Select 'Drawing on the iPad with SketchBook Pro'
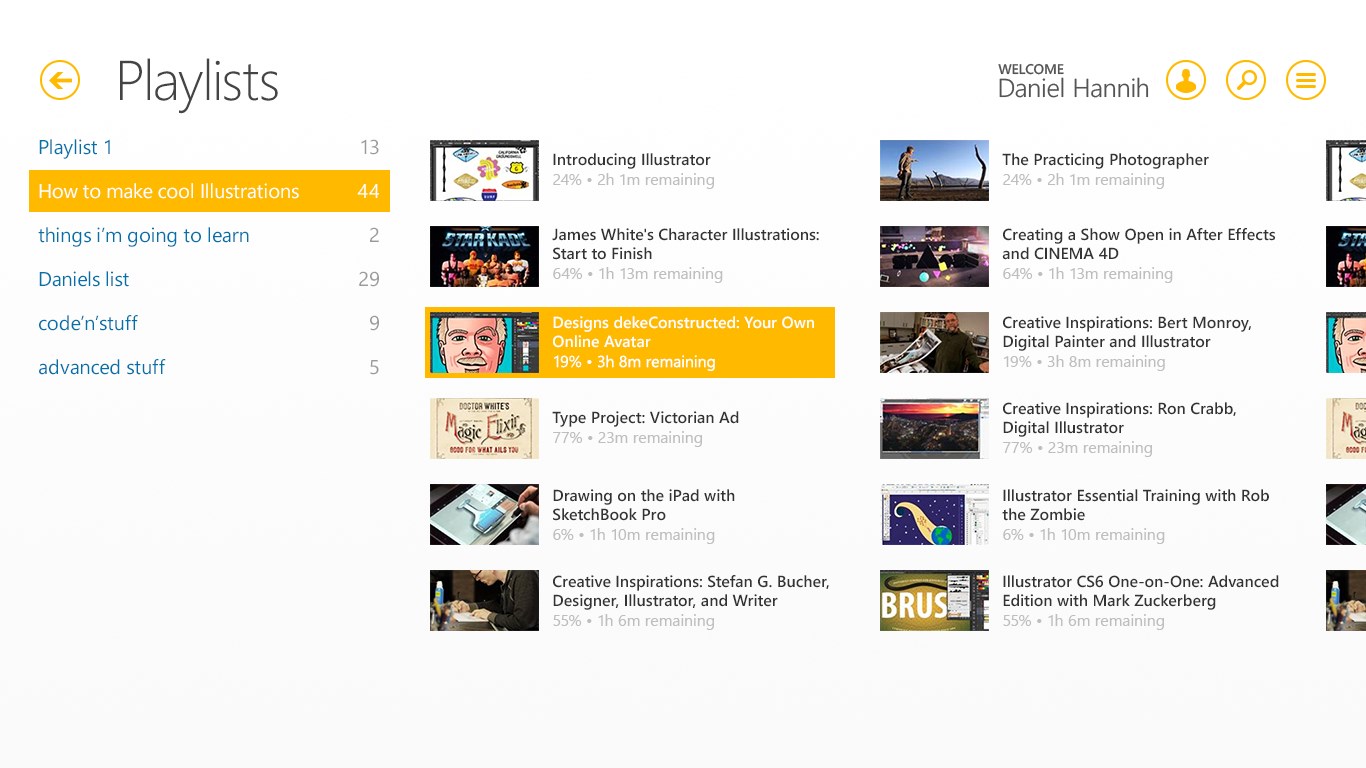Image resolution: width=1366 pixels, height=768 pixels. pos(643,505)
